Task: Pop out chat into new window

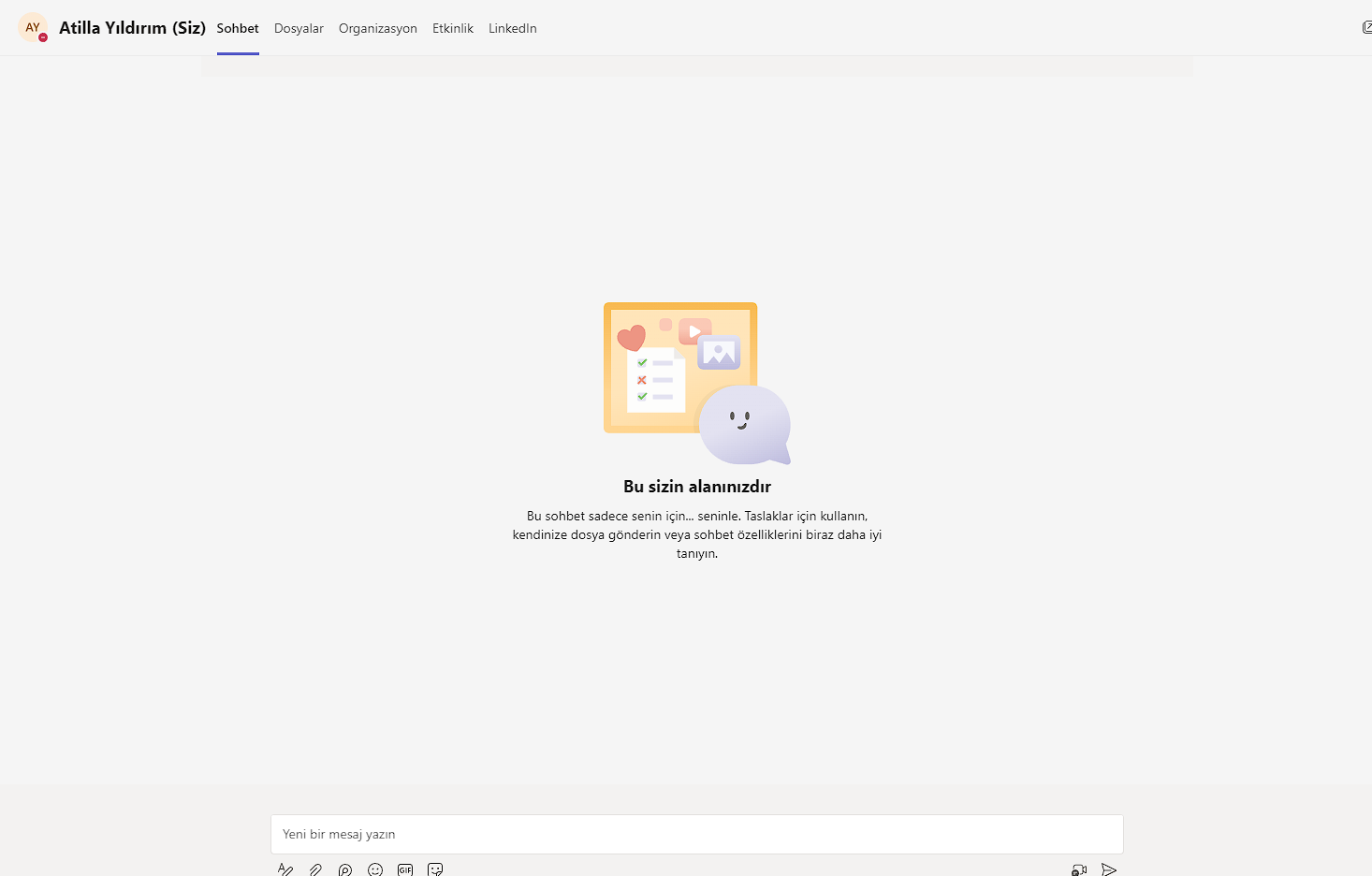Action: coord(1366,28)
